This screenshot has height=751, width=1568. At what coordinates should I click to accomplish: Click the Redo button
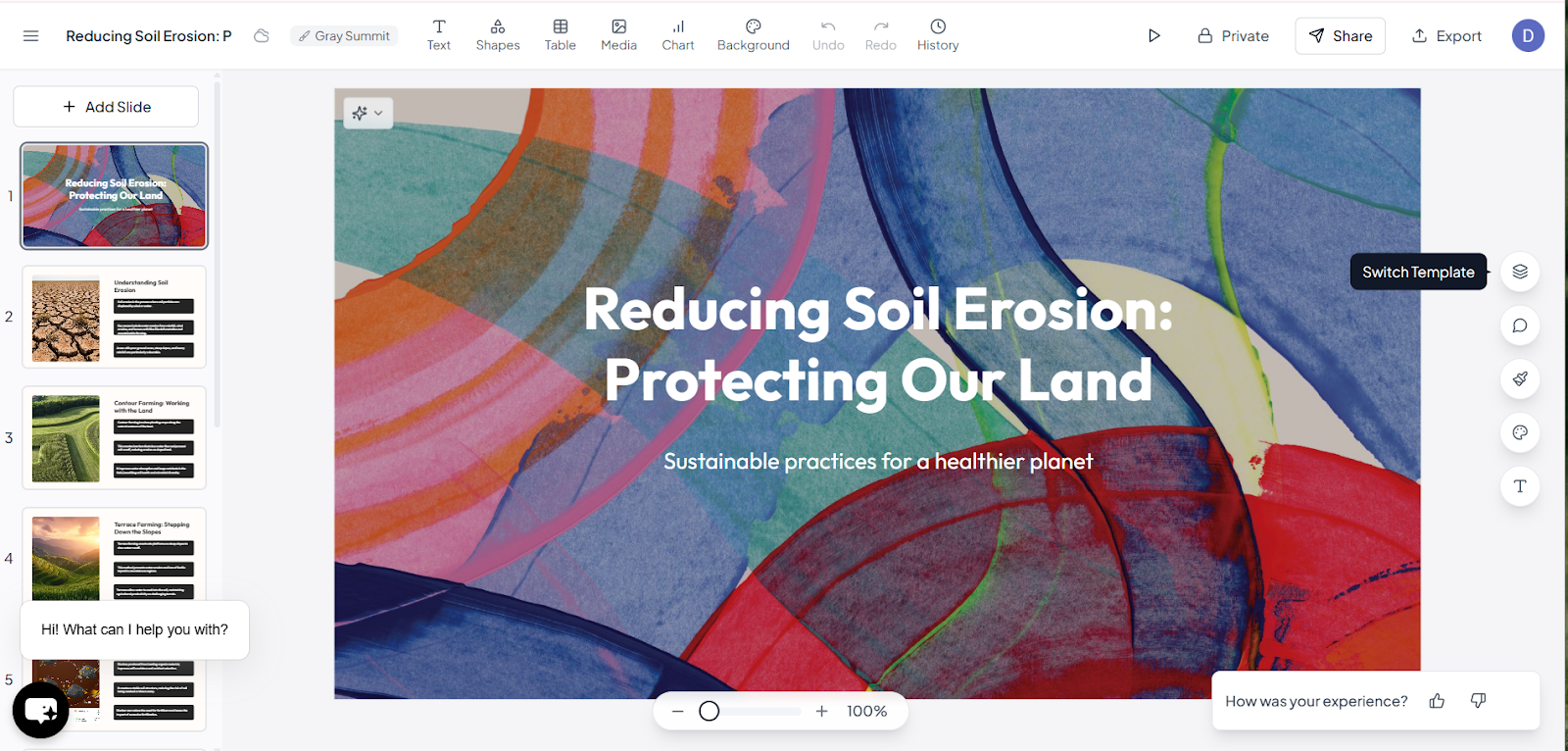[x=881, y=35]
